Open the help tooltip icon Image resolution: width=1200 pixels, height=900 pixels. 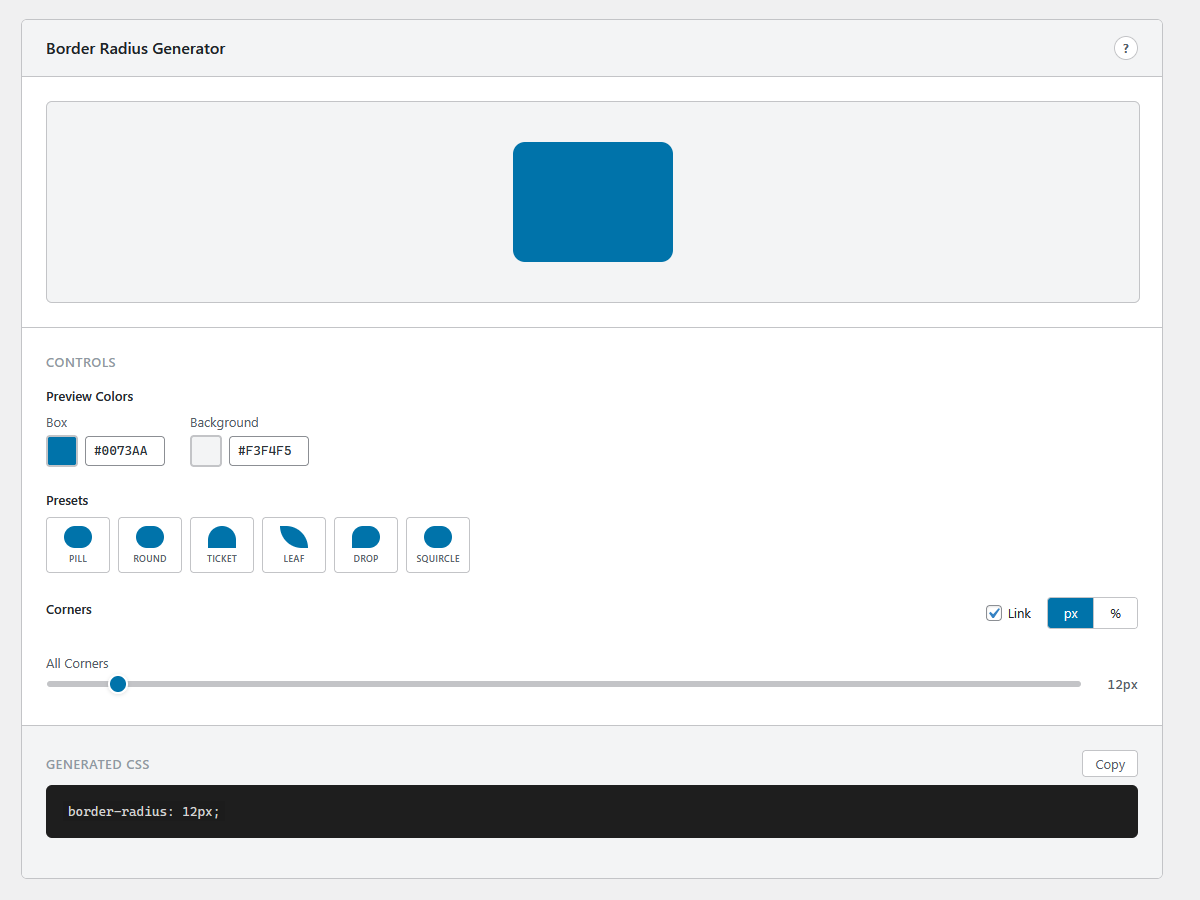[x=1126, y=47]
